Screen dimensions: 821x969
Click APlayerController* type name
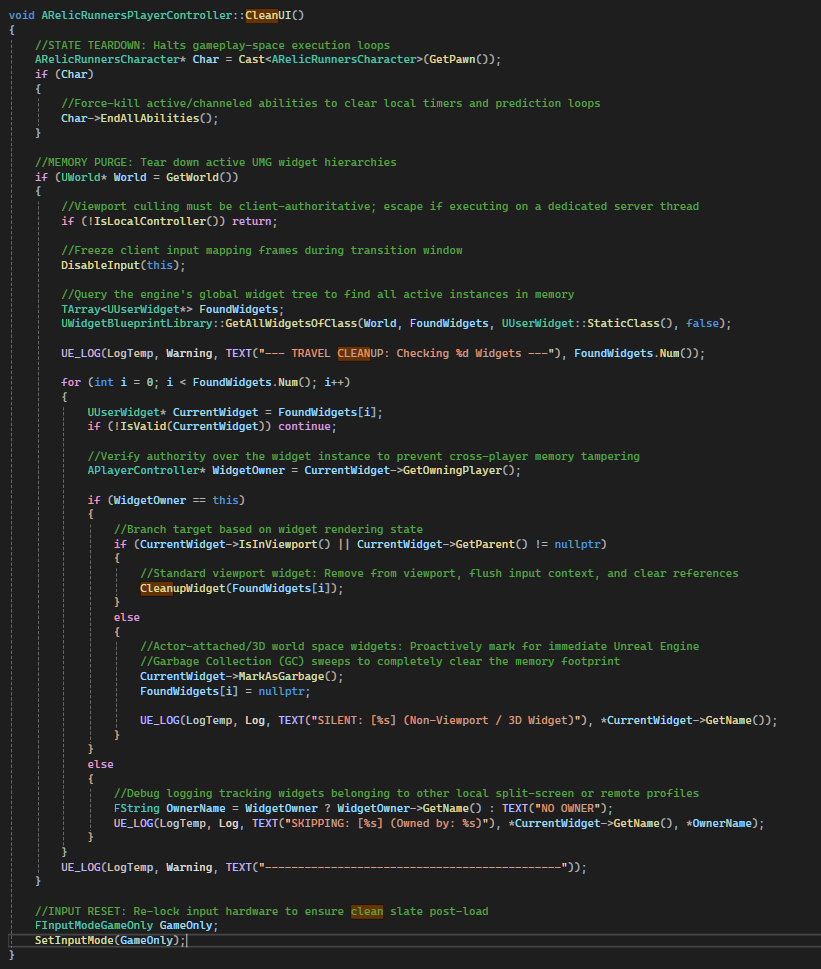(x=146, y=470)
